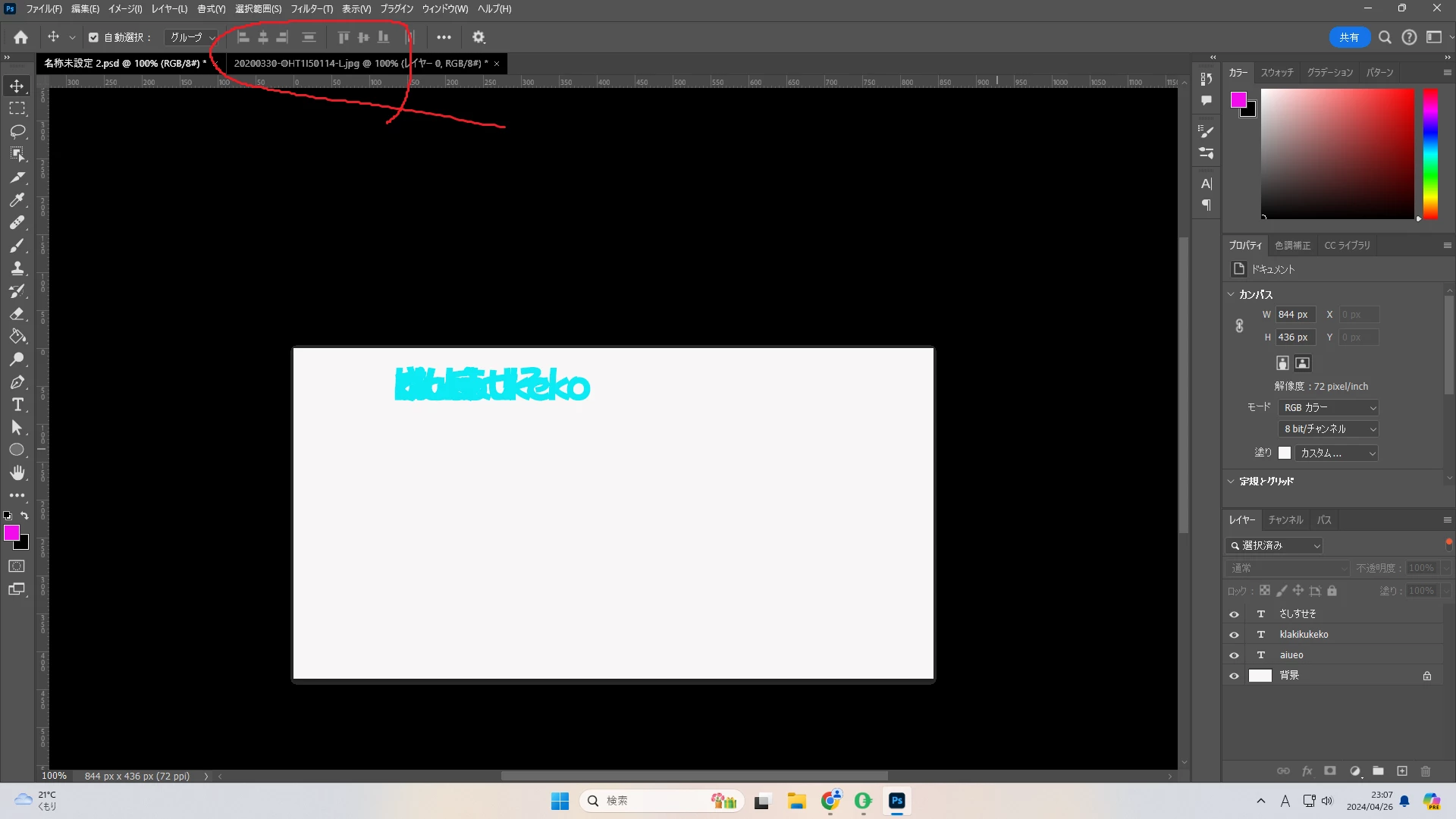This screenshot has width=1456, height=819.
Task: Select the Hand tool
Action: point(17,473)
